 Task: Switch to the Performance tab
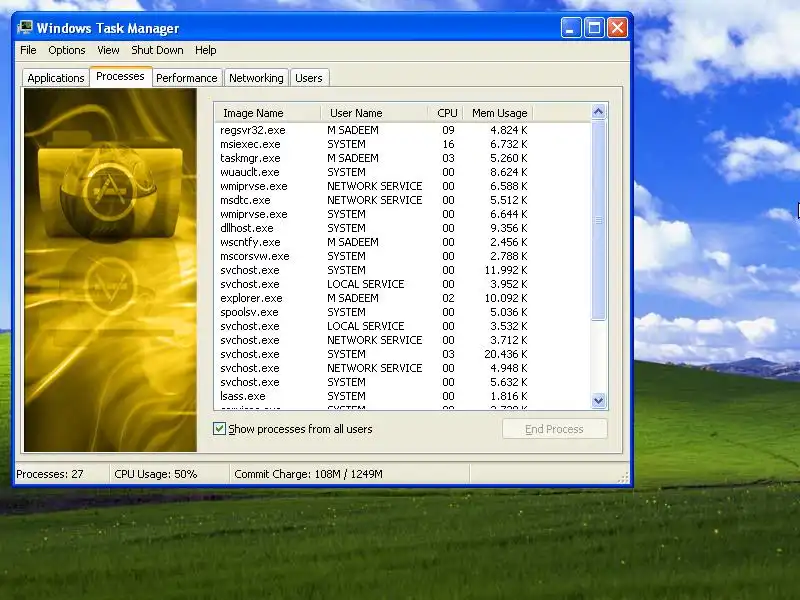pos(187,78)
